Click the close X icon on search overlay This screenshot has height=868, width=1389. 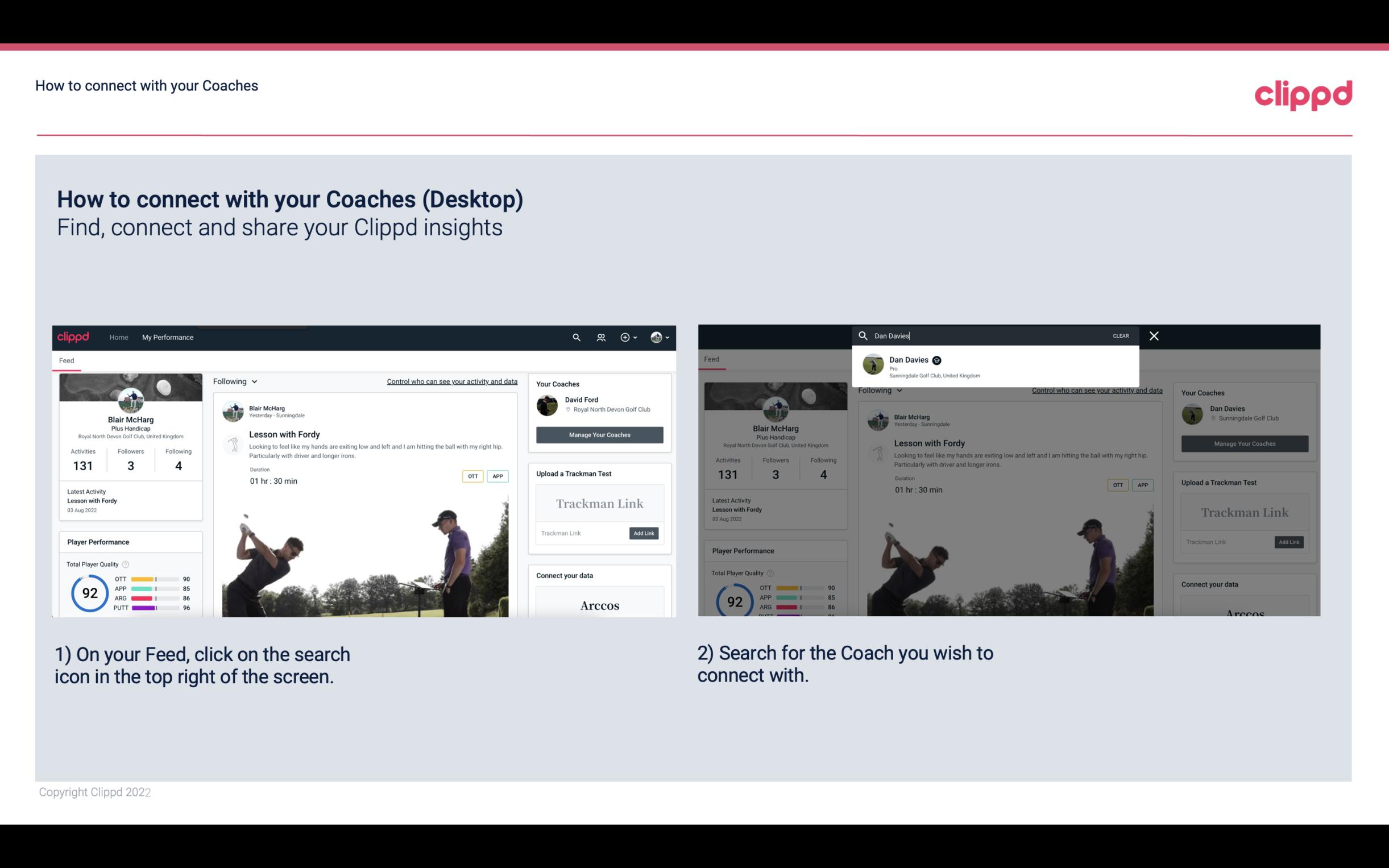tap(1152, 335)
